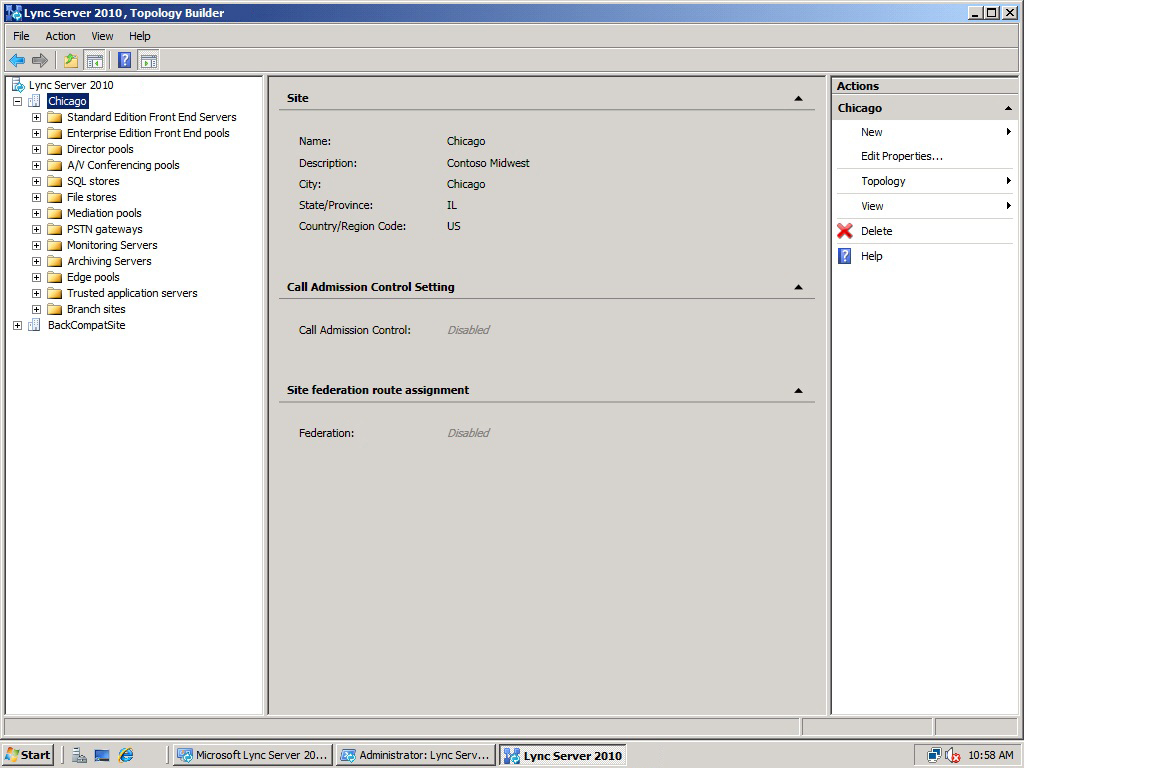Image resolution: width=1152 pixels, height=768 pixels.
Task: Click the Show Desktop quick launch icon
Action: tap(102, 755)
